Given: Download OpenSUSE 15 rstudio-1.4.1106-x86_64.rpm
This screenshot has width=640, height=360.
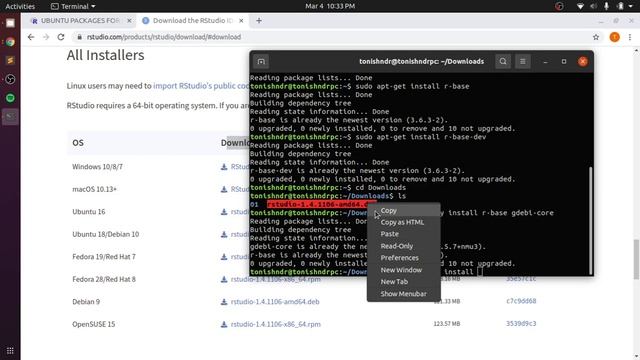Looking at the screenshot, I should (x=276, y=324).
